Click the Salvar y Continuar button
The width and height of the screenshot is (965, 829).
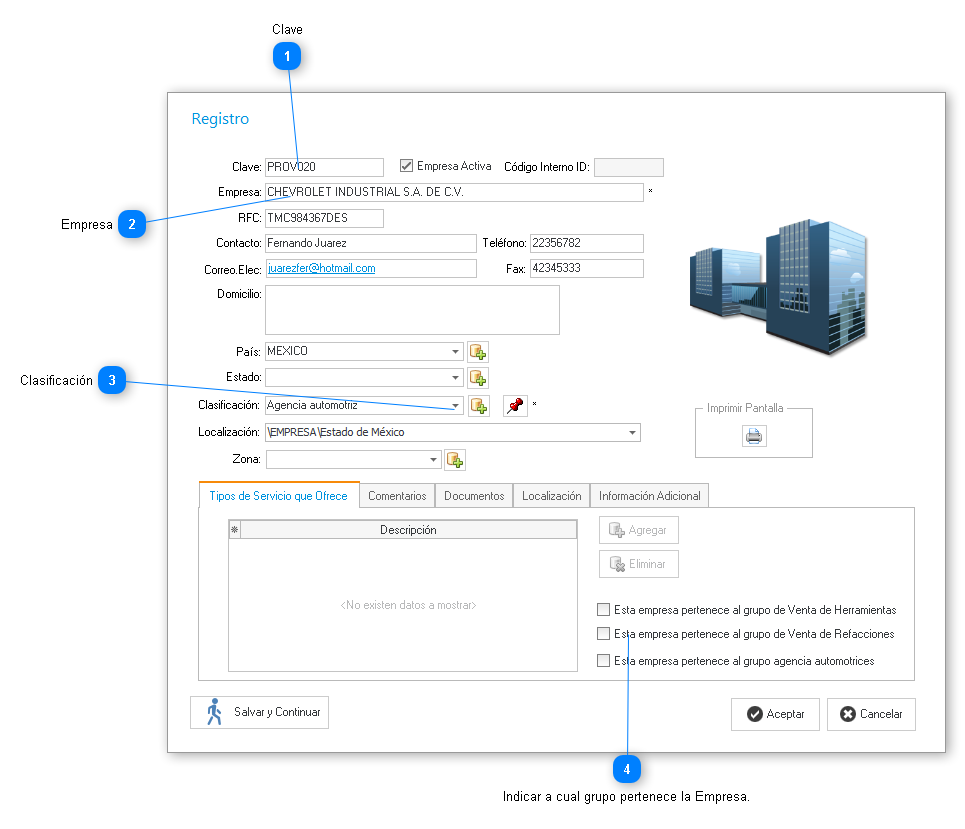coord(259,712)
